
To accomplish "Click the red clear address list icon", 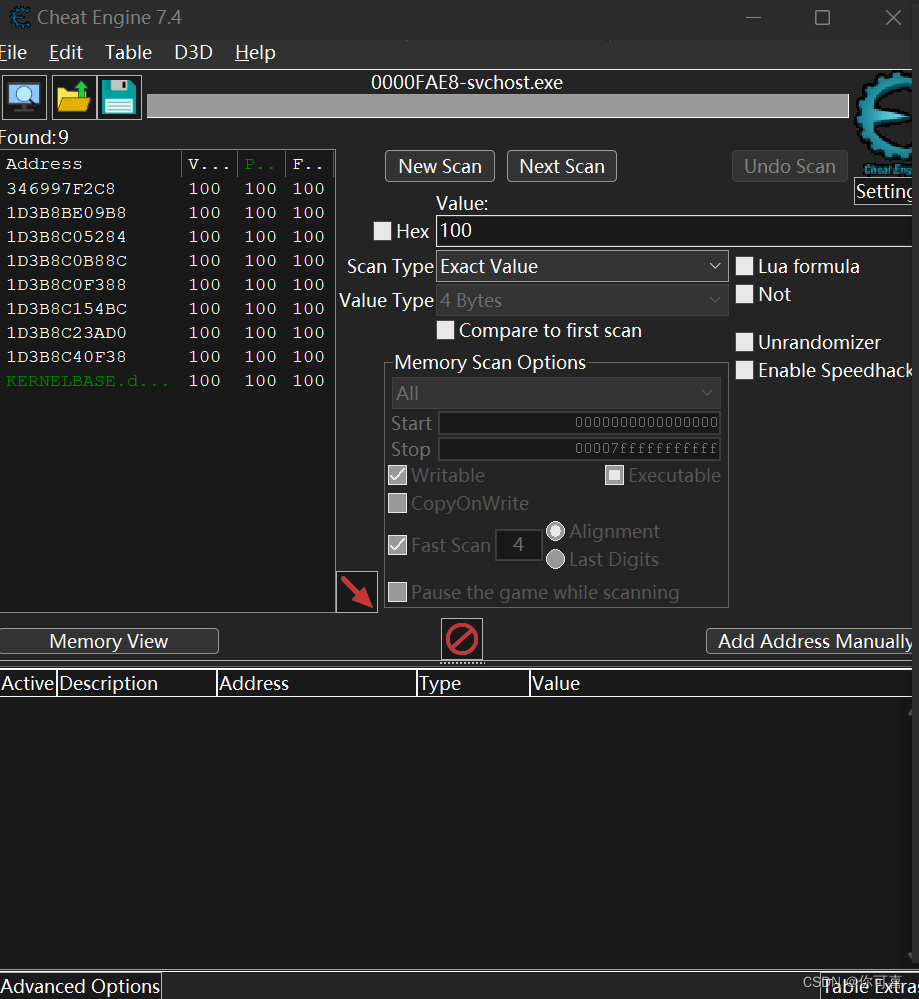I will point(462,639).
